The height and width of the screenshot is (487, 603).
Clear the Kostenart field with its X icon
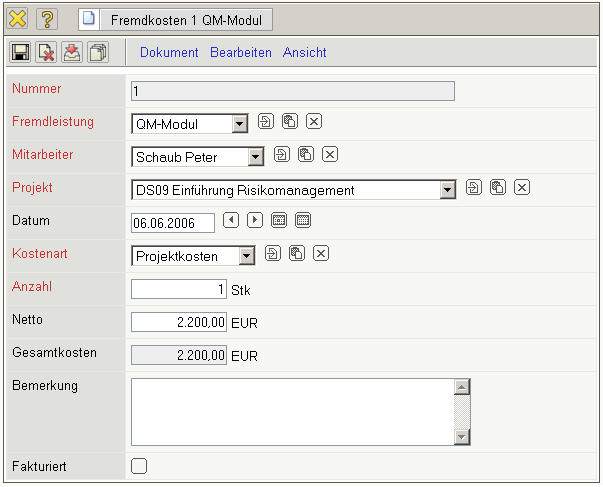320,253
